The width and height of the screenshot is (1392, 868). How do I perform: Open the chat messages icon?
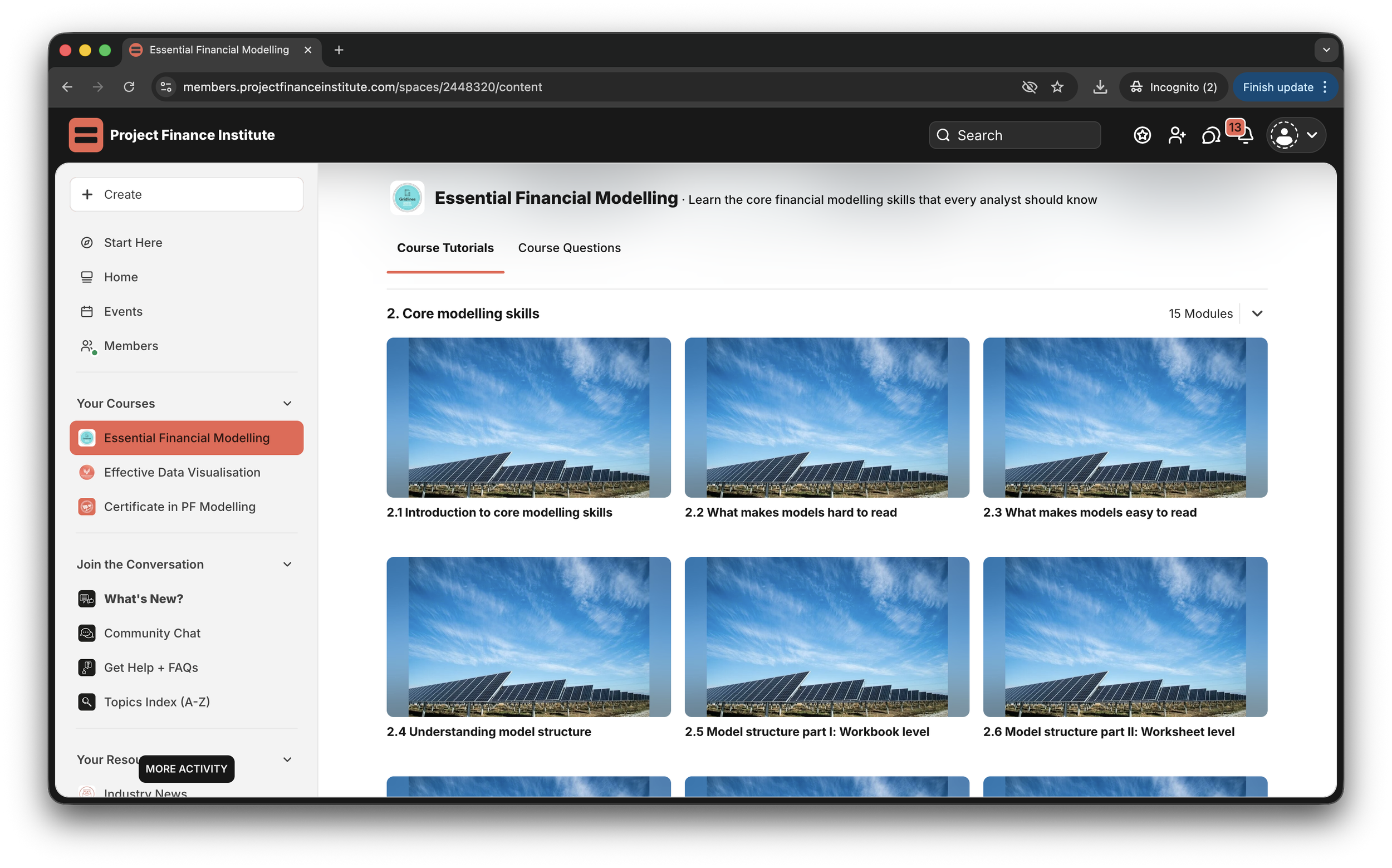click(1210, 135)
